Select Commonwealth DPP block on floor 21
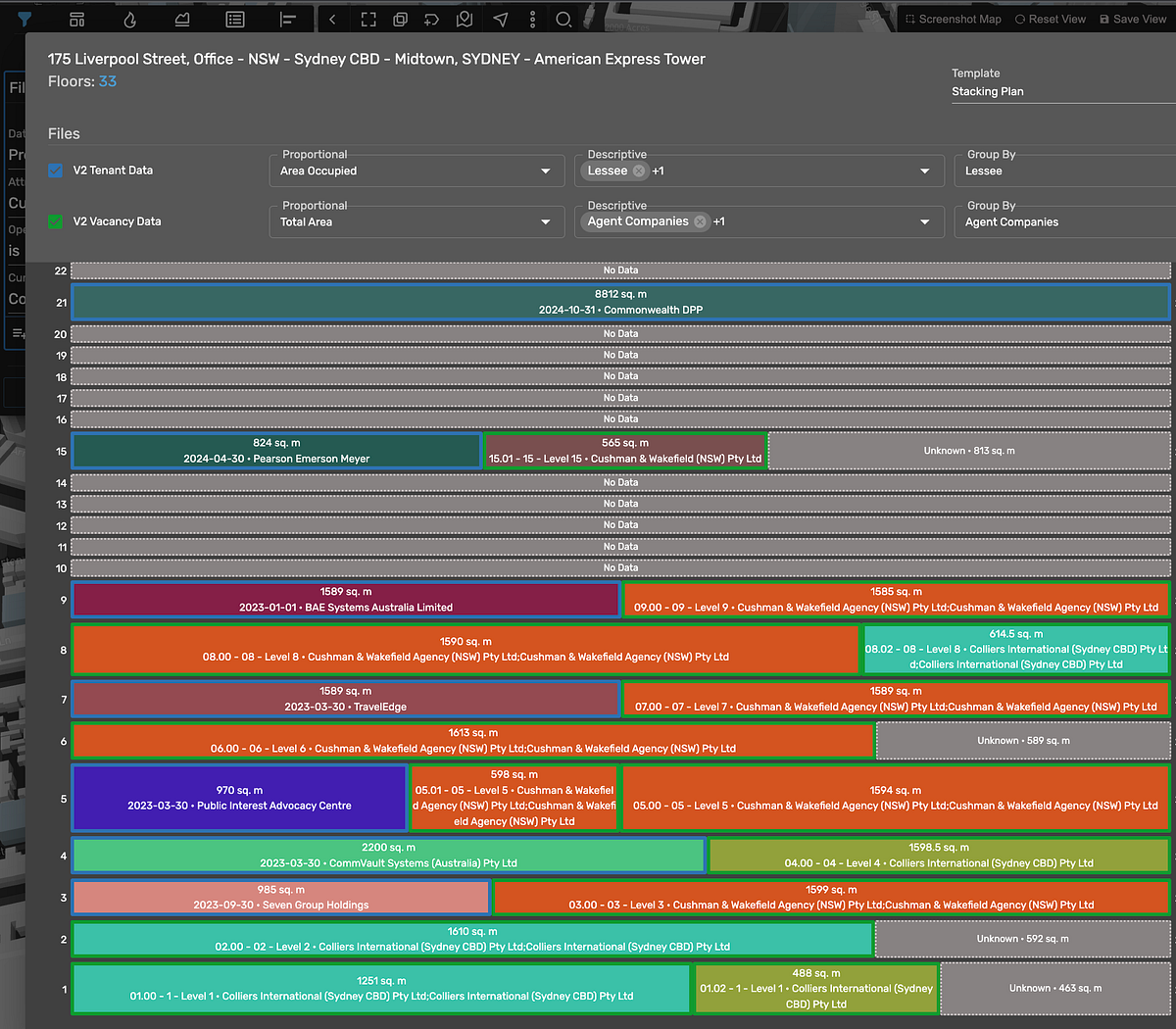The image size is (1176, 1029). click(x=620, y=302)
